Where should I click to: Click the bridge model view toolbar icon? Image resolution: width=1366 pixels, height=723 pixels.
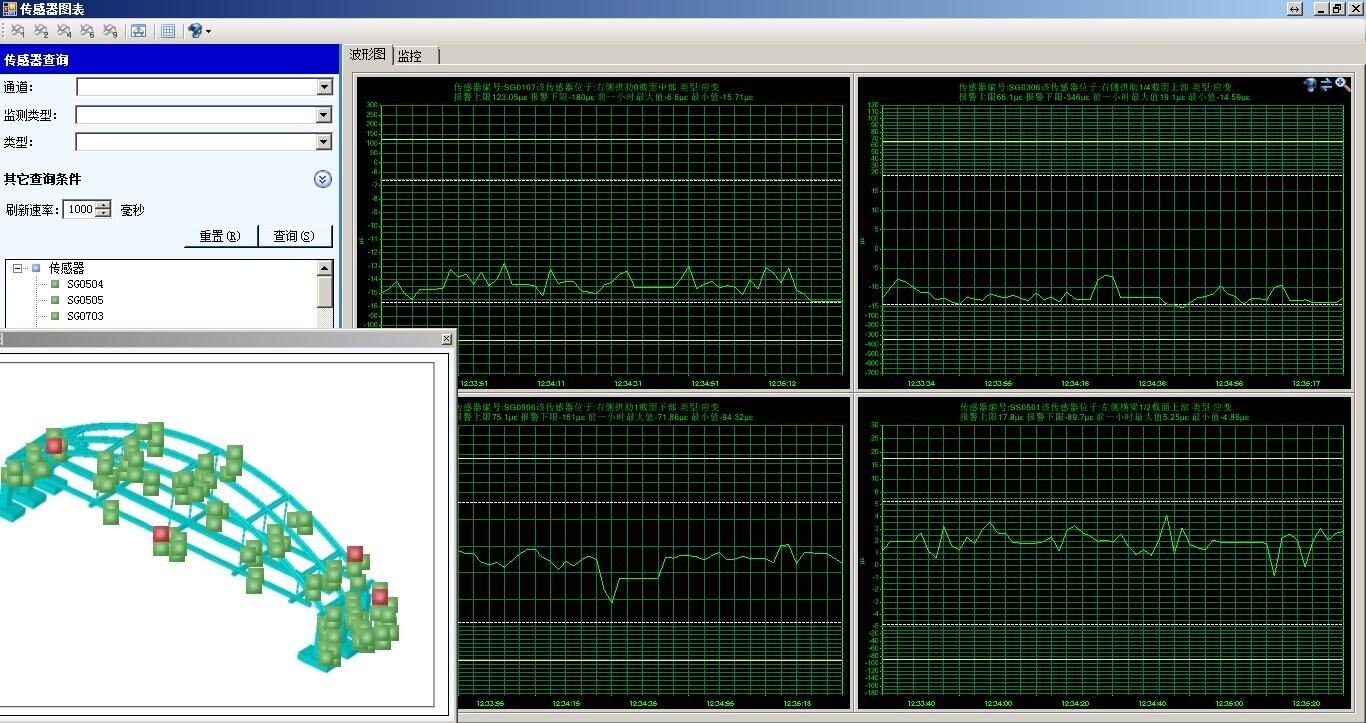[138, 31]
